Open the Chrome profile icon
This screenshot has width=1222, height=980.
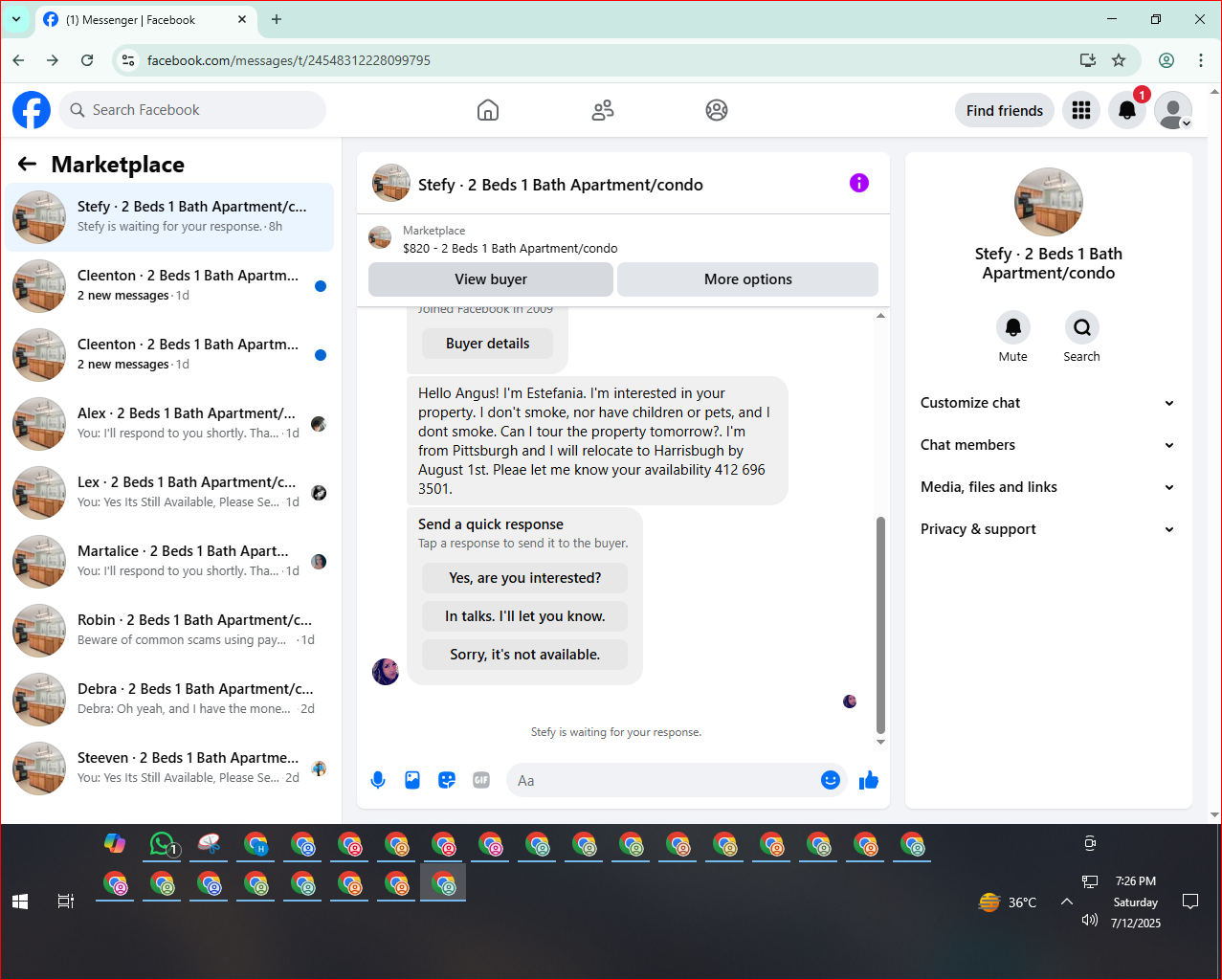pos(1166,60)
